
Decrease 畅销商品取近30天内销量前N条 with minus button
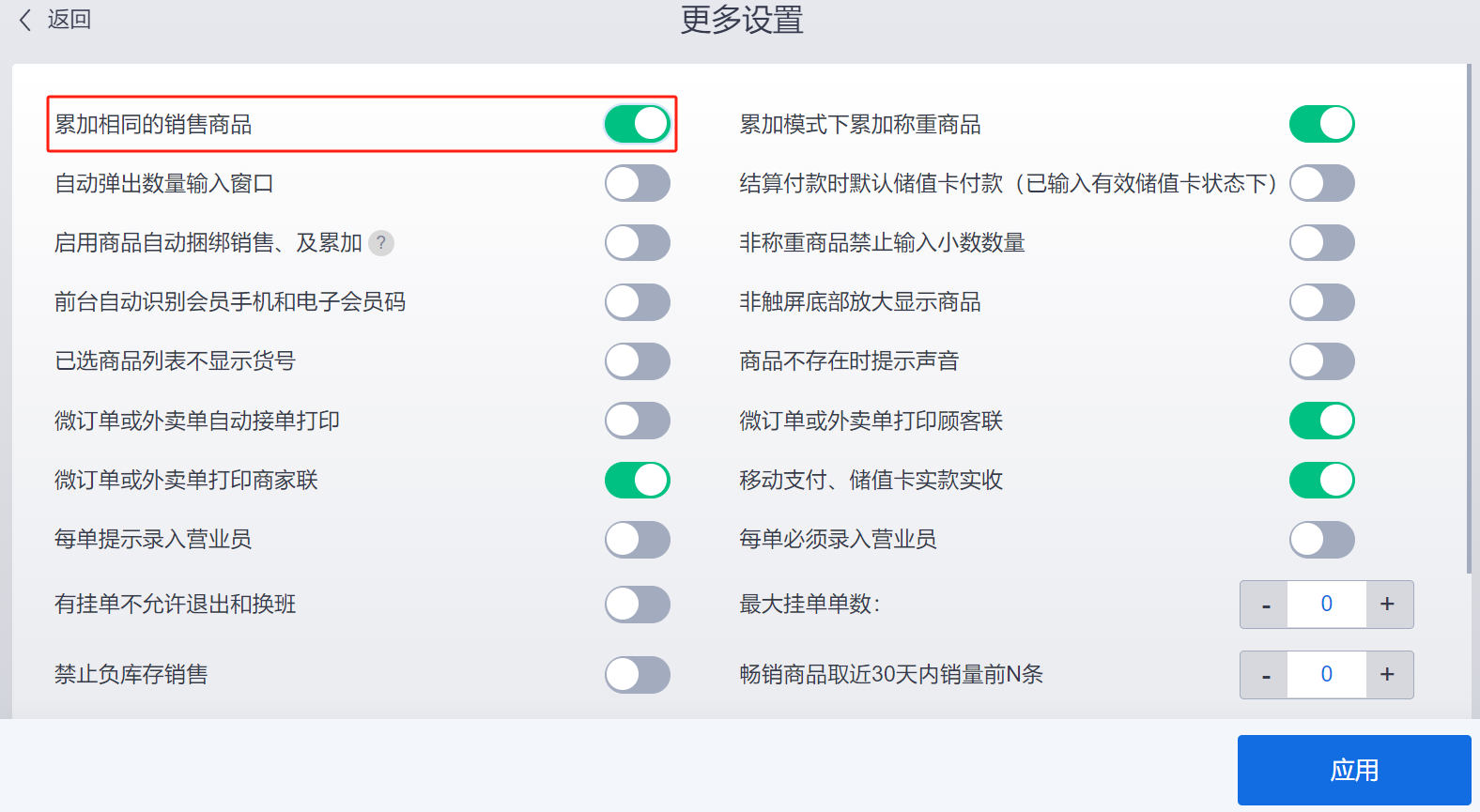(x=1264, y=675)
